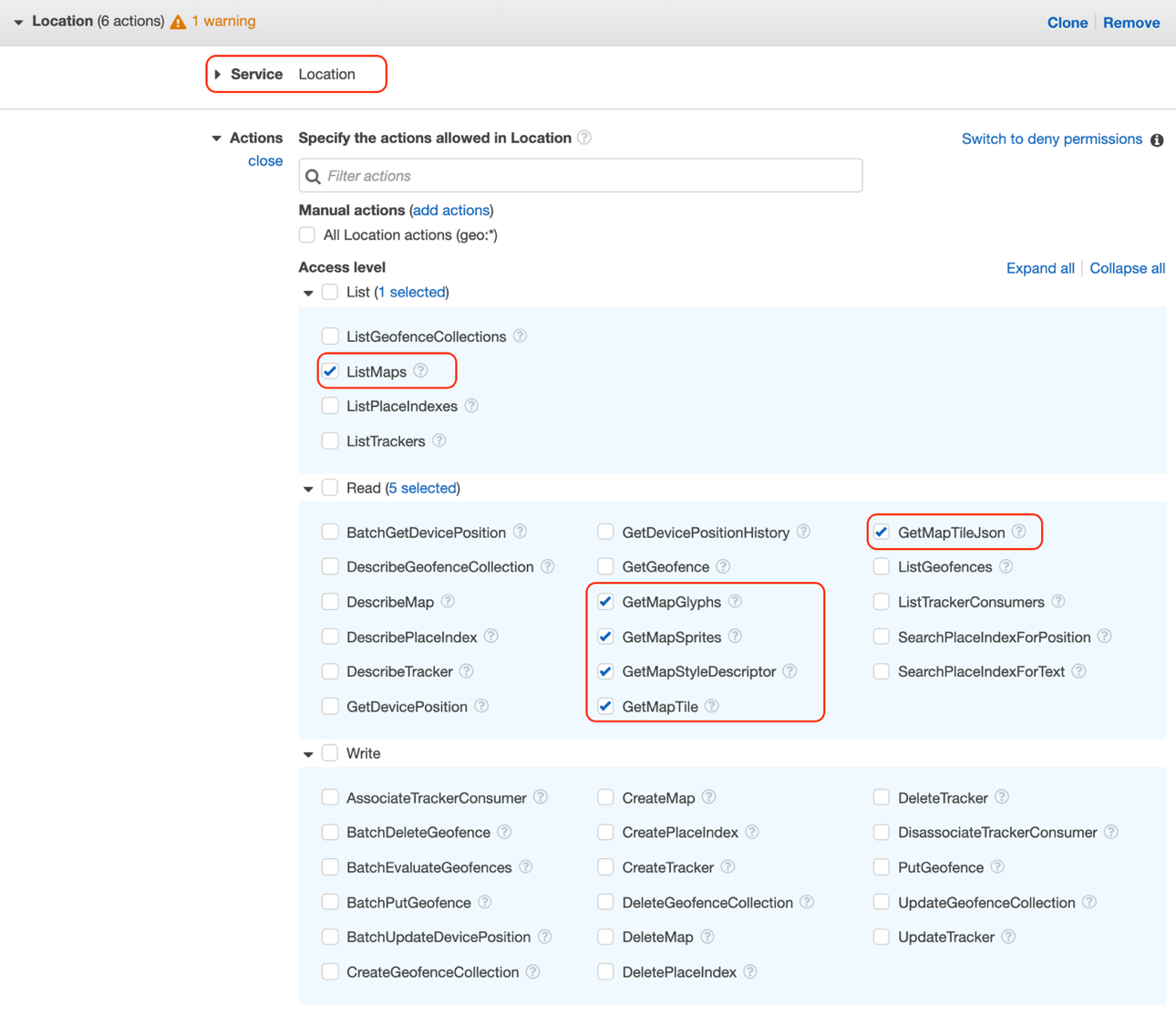Click help icon beside GetGeofence
The height and width of the screenshot is (1026, 1176).
coord(723,566)
